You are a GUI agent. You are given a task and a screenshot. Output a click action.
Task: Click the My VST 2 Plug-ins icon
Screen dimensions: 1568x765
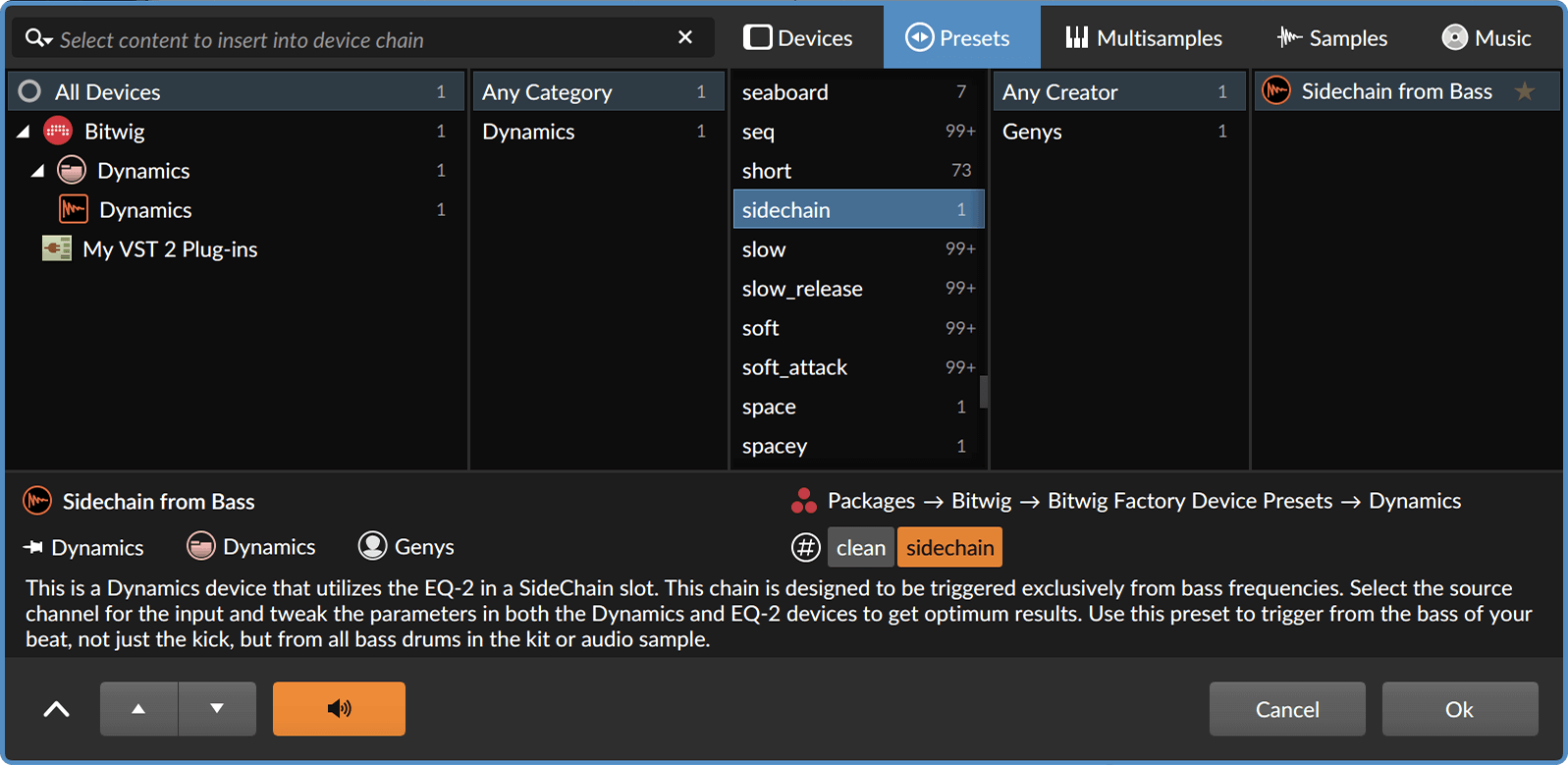coord(57,248)
